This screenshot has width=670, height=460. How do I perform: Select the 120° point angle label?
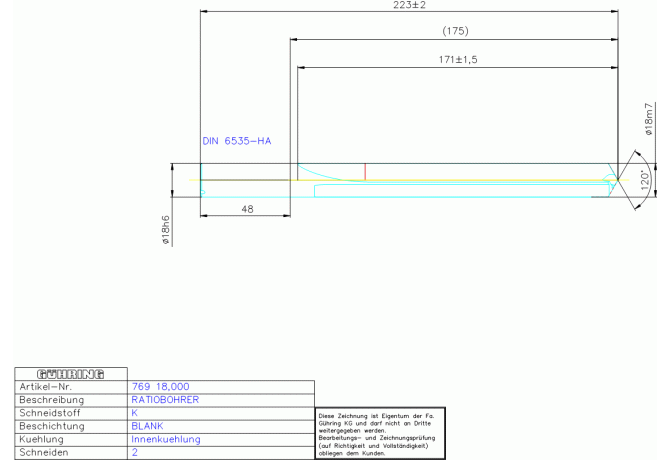(x=646, y=181)
